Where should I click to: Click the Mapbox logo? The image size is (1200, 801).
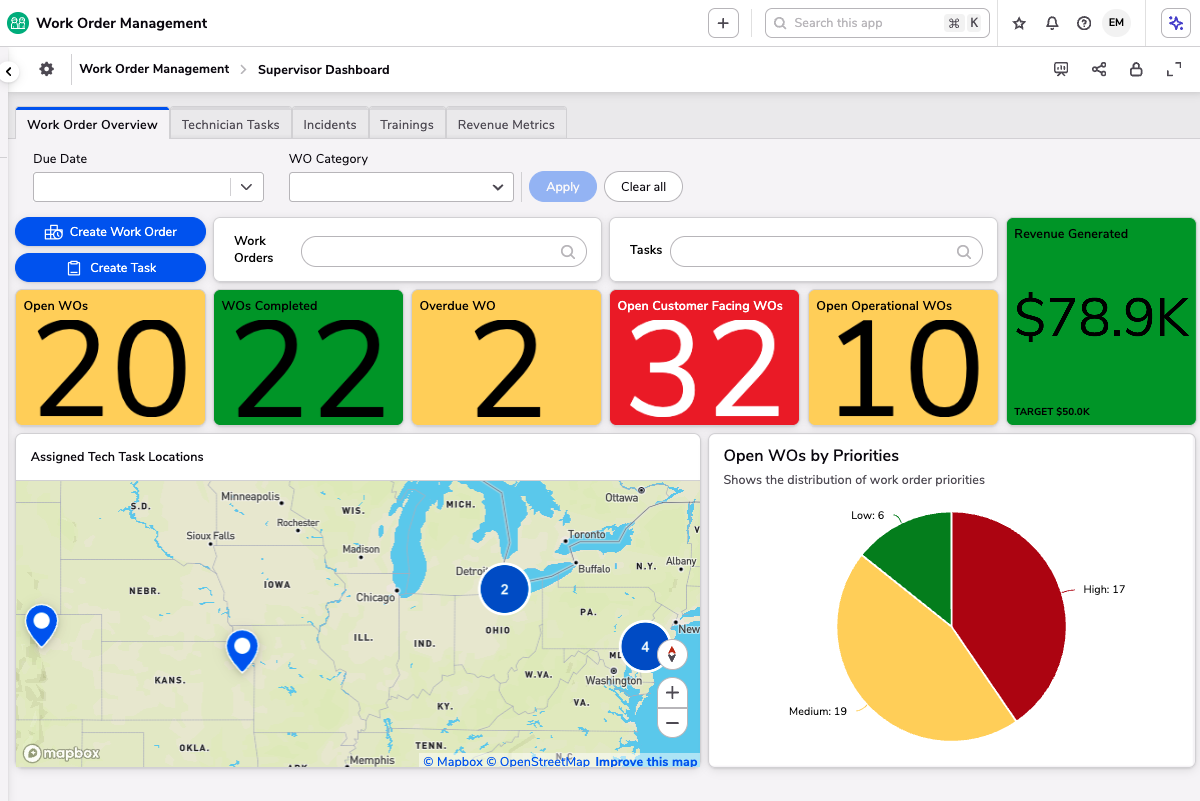click(x=62, y=753)
